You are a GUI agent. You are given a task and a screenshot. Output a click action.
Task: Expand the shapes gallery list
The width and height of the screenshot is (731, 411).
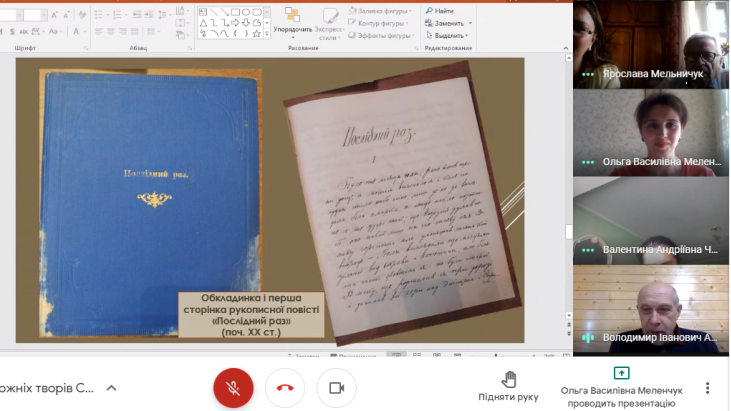[267, 34]
